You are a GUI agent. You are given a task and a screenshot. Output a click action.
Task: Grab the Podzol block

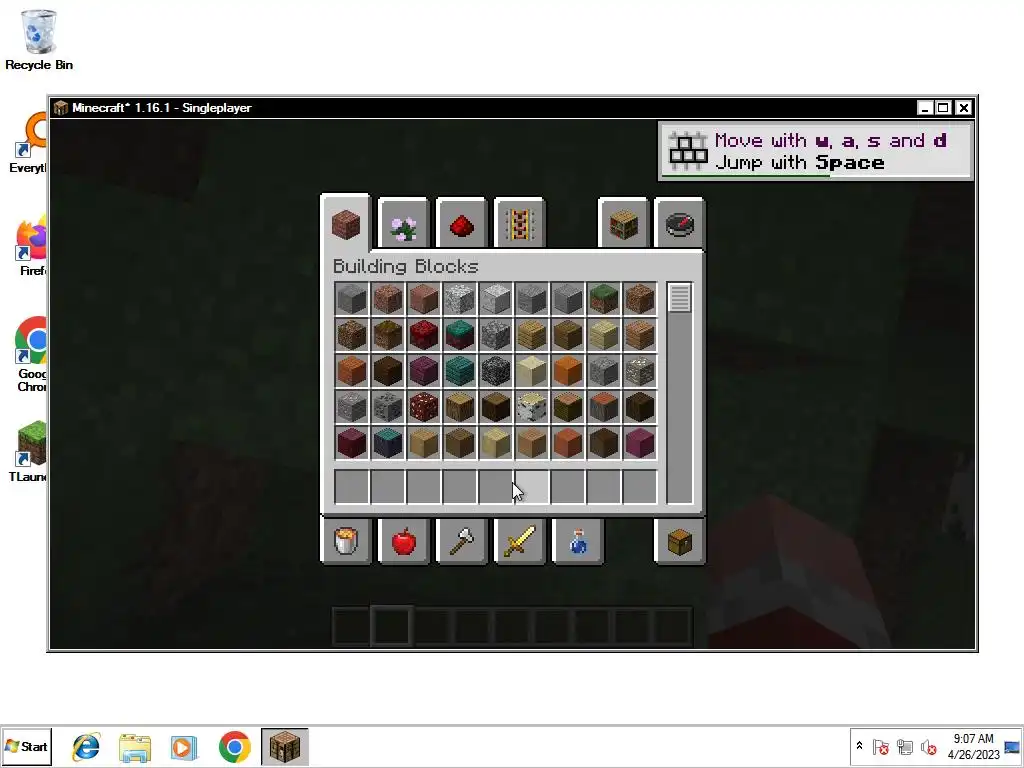[388, 335]
